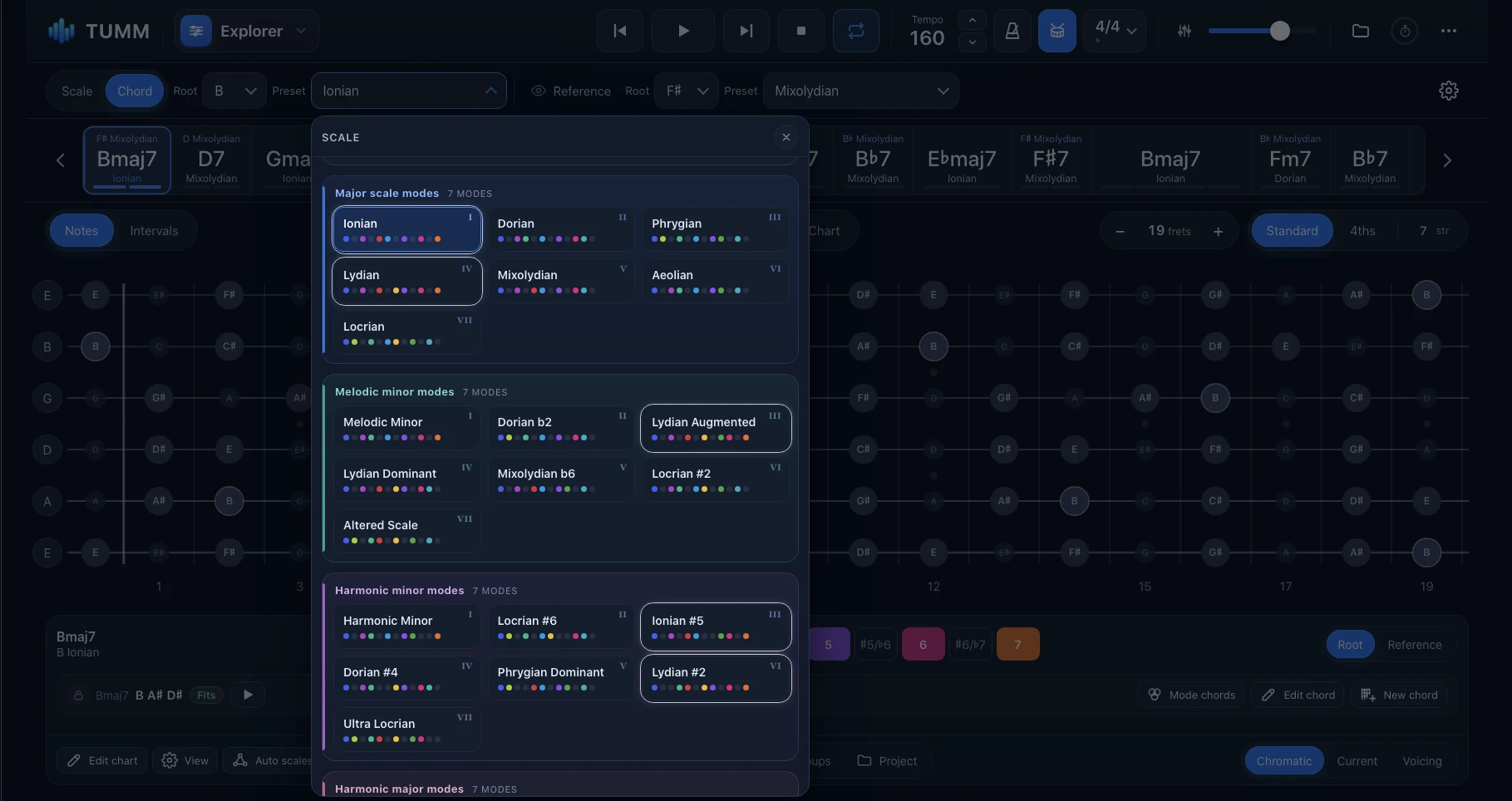Switch to Scale mode
This screenshot has width=1512, height=801.
(76, 91)
